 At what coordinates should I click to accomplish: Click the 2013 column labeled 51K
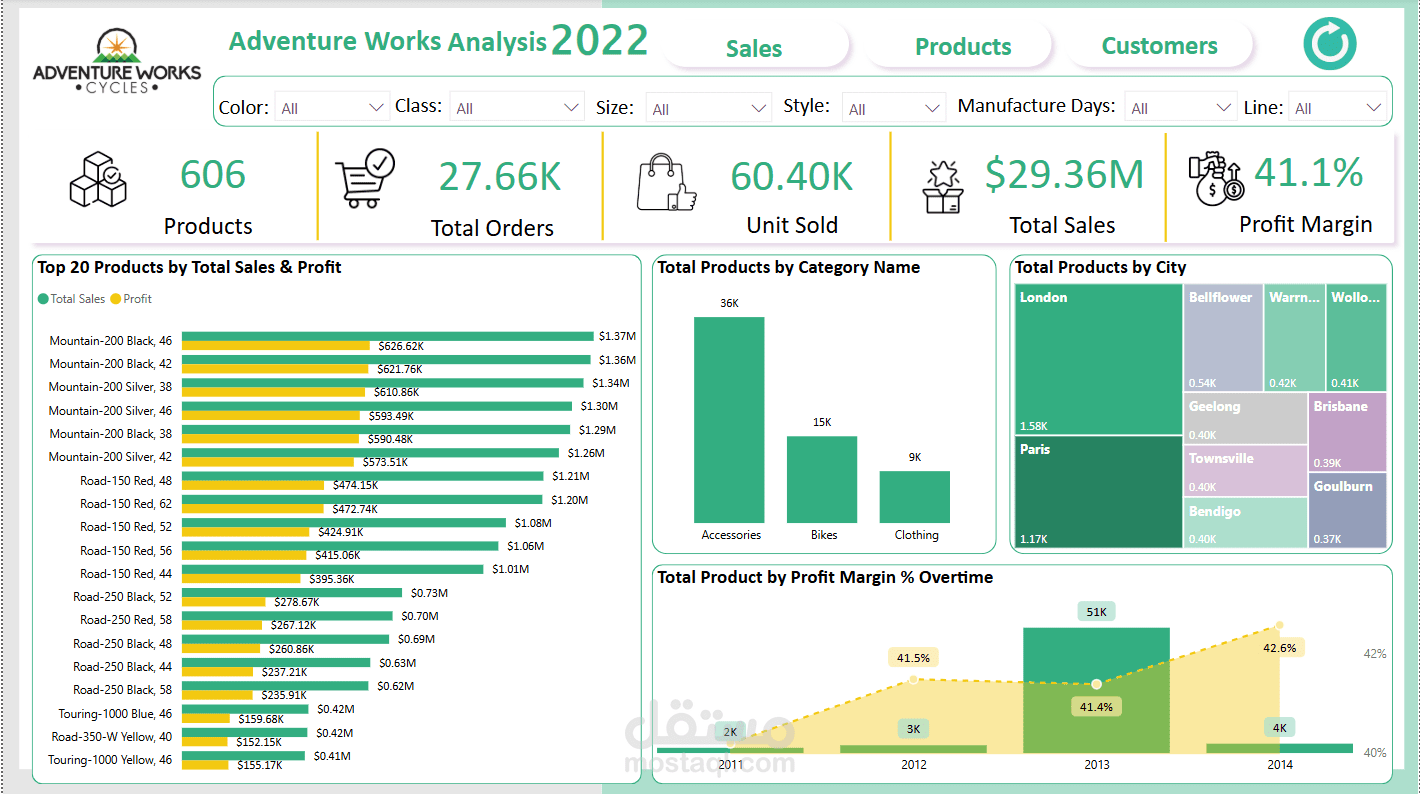pyautogui.click(x=1096, y=690)
